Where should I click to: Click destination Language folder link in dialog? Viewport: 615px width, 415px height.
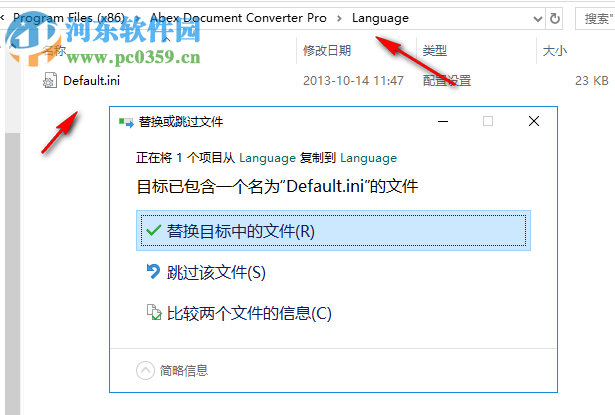368,158
